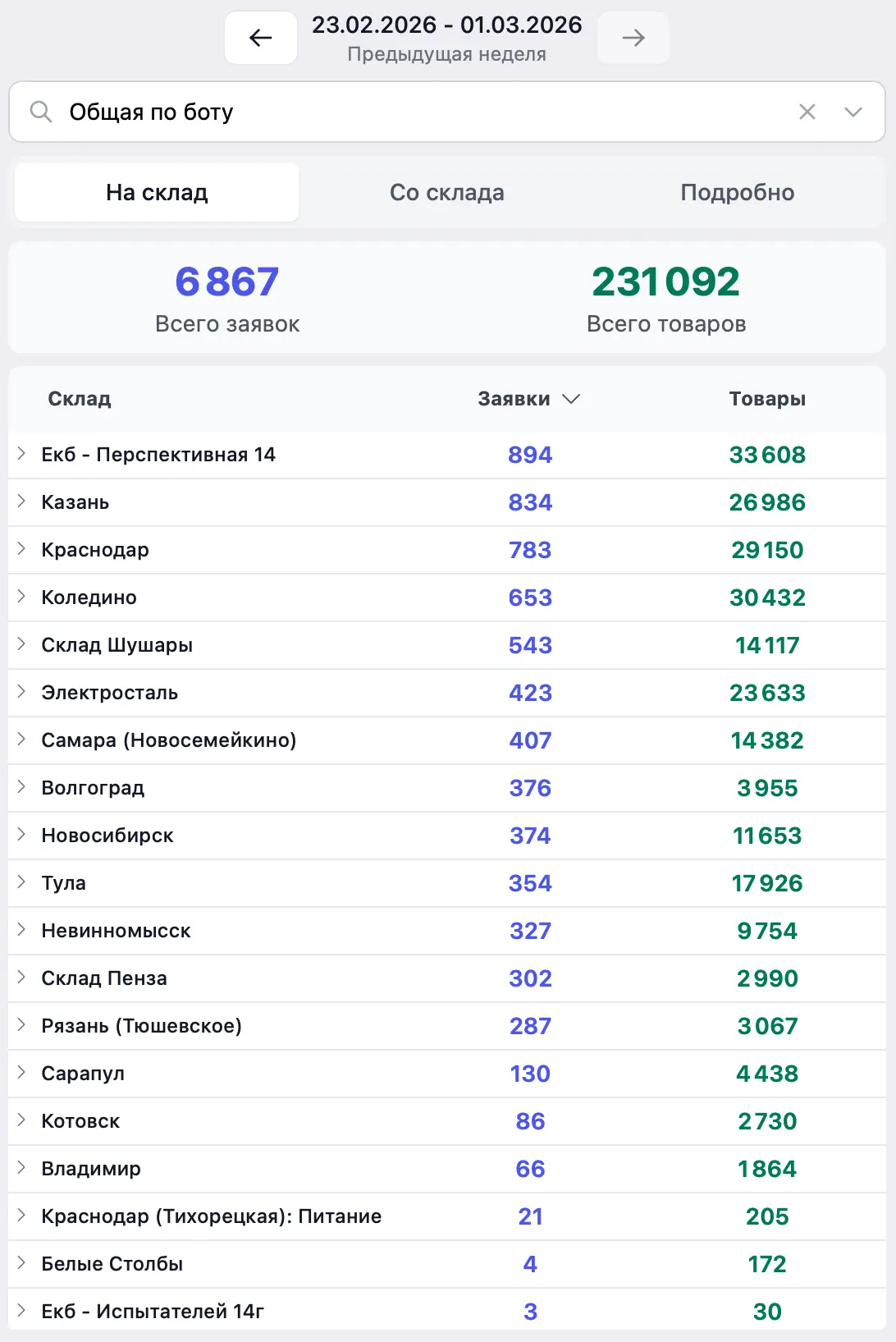This screenshot has height=1342, width=896.
Task: Expand the Казань warehouse row
Action: click(x=22, y=502)
